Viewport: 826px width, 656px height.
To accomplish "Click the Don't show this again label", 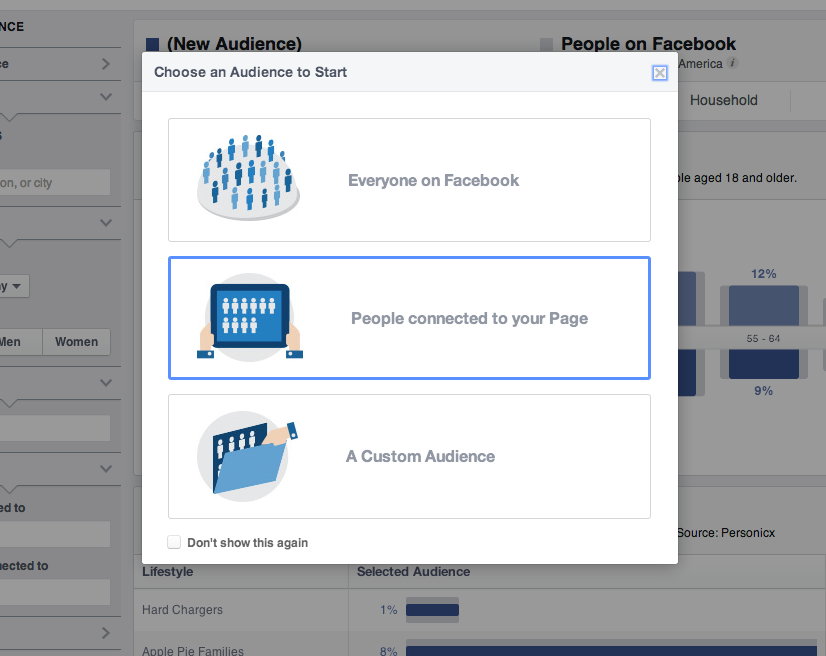I will click(x=248, y=543).
